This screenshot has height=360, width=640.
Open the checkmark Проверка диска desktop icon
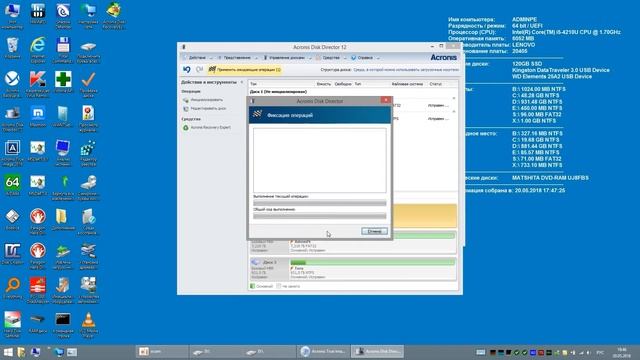click(x=89, y=84)
